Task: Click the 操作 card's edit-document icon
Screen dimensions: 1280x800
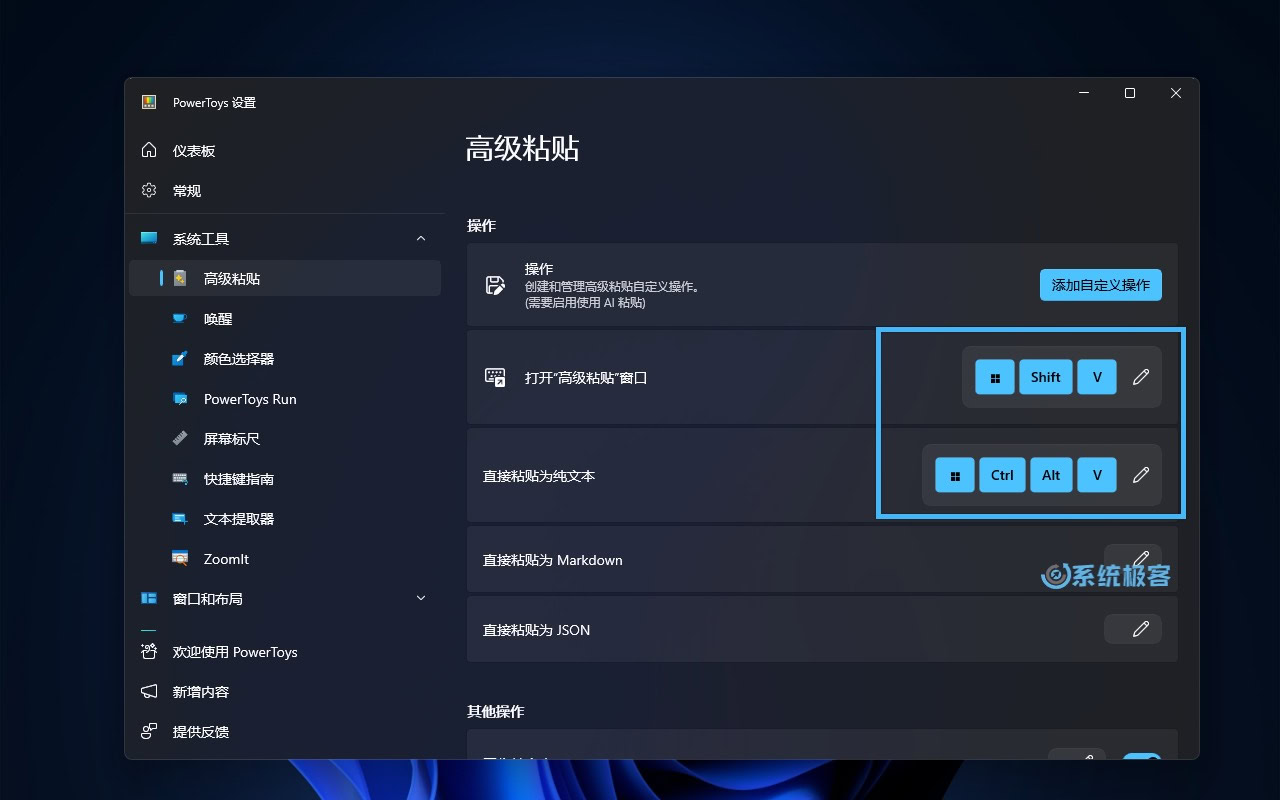Action: 495,285
